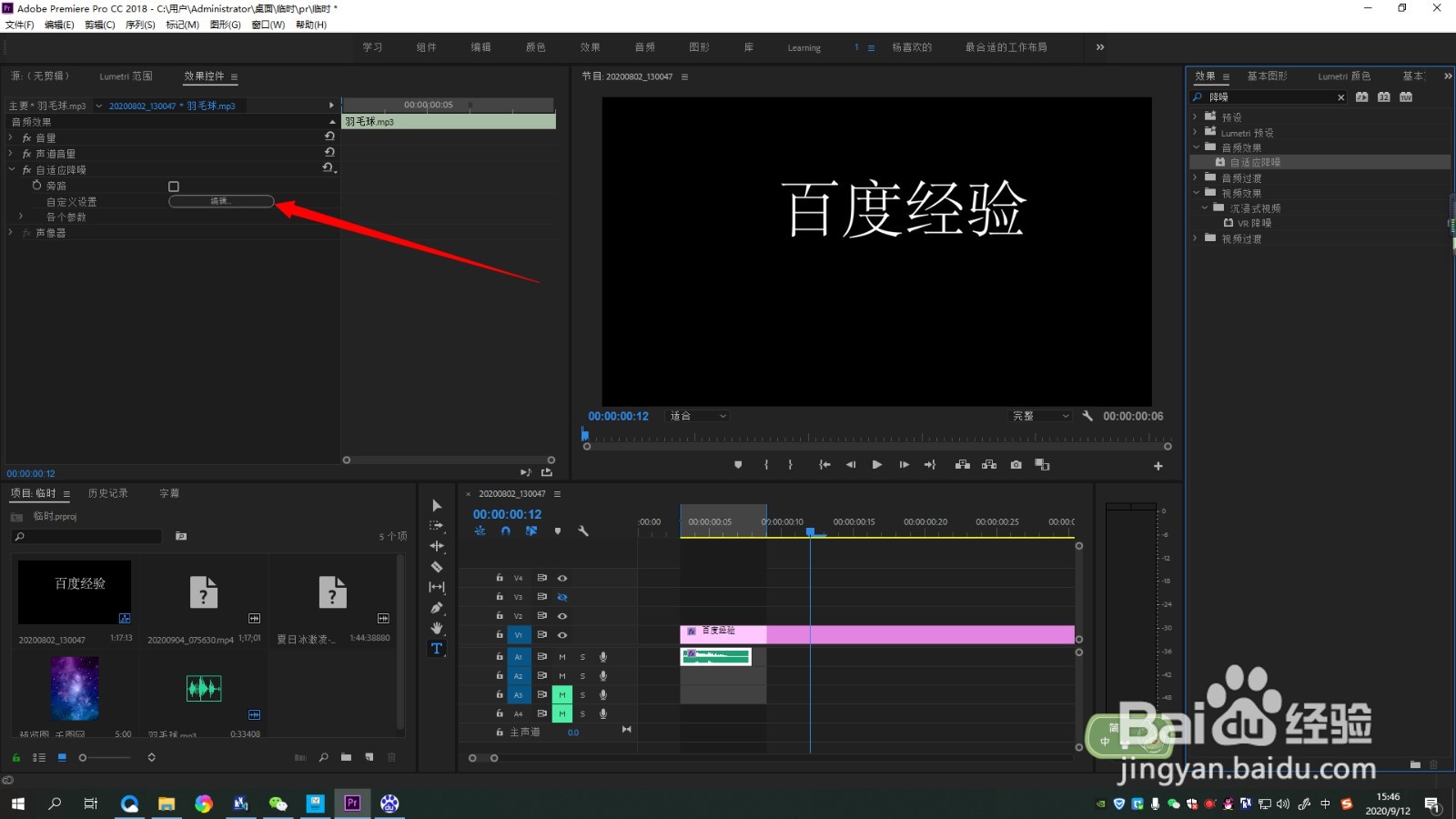Unmute audio track A3
Viewport: 1456px width, 819px height.
coord(561,694)
